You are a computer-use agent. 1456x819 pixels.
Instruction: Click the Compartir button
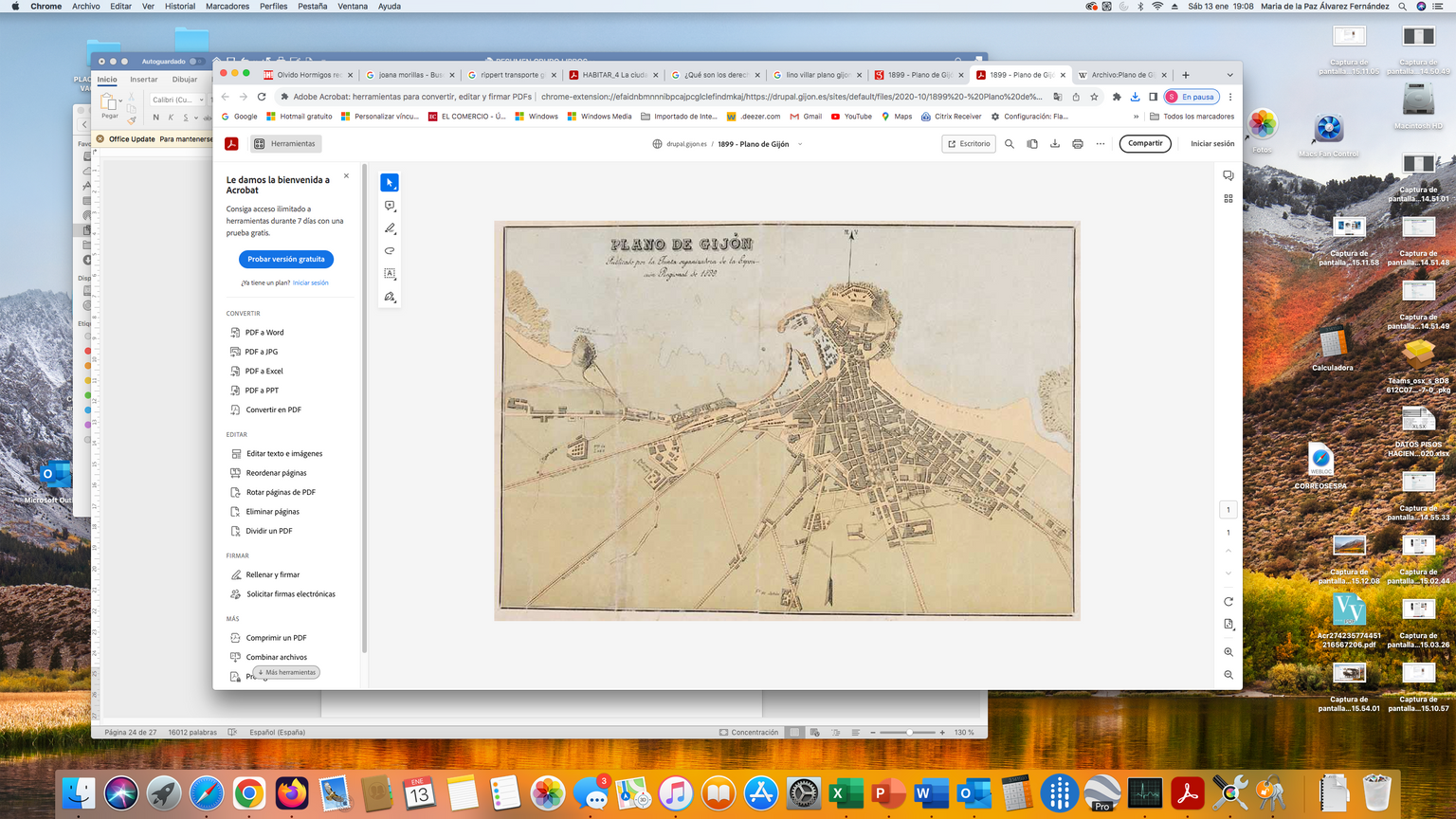tap(1145, 144)
